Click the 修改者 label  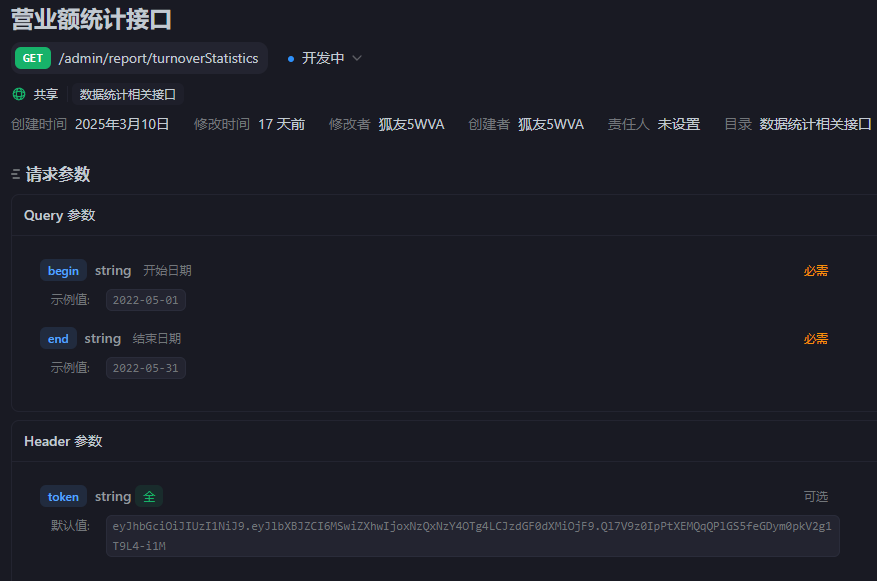tap(350, 124)
